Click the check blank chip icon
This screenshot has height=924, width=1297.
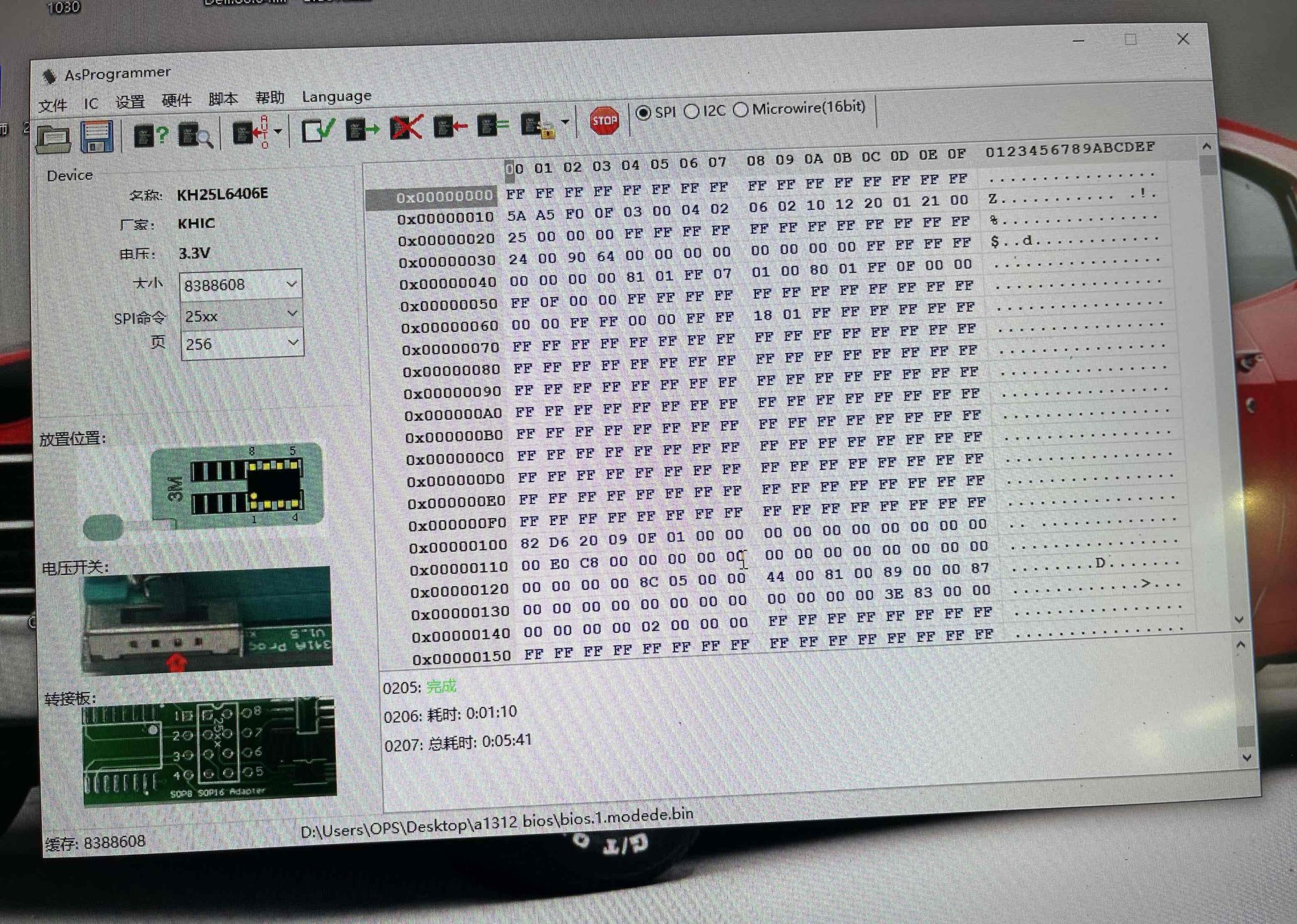(x=318, y=130)
